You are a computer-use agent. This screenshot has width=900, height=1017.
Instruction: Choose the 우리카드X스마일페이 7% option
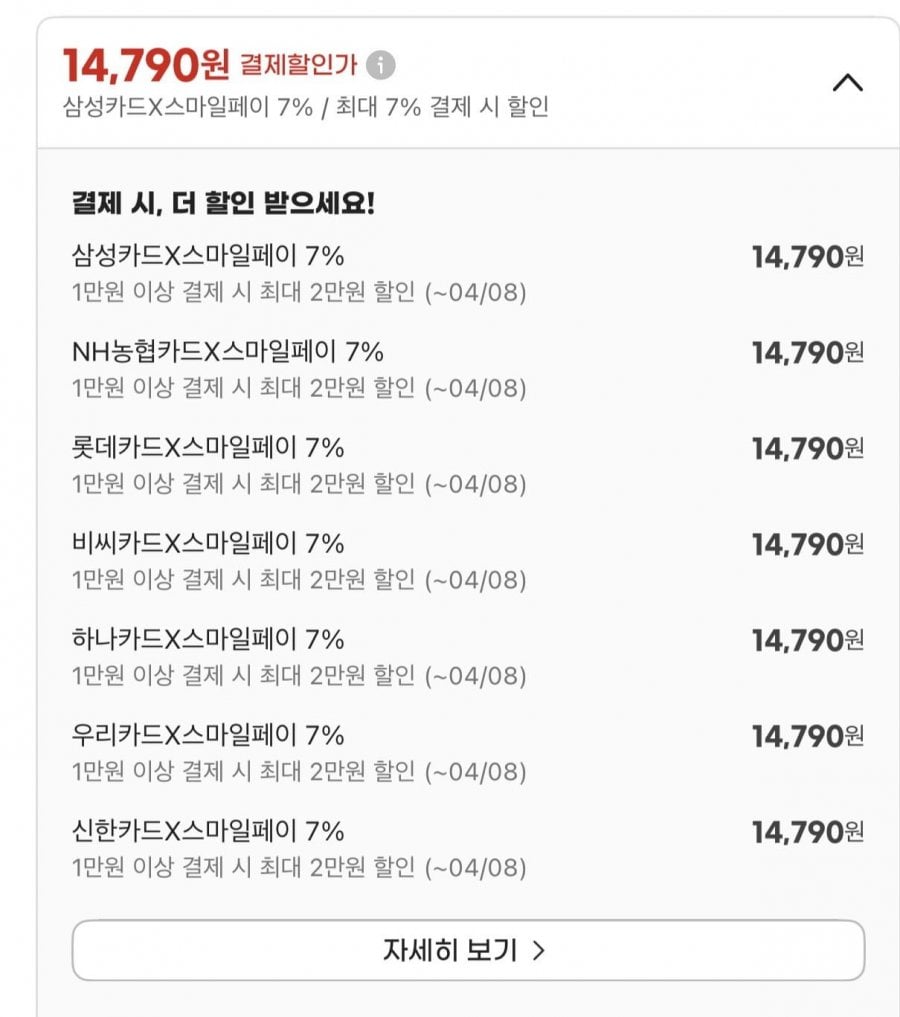pos(208,735)
